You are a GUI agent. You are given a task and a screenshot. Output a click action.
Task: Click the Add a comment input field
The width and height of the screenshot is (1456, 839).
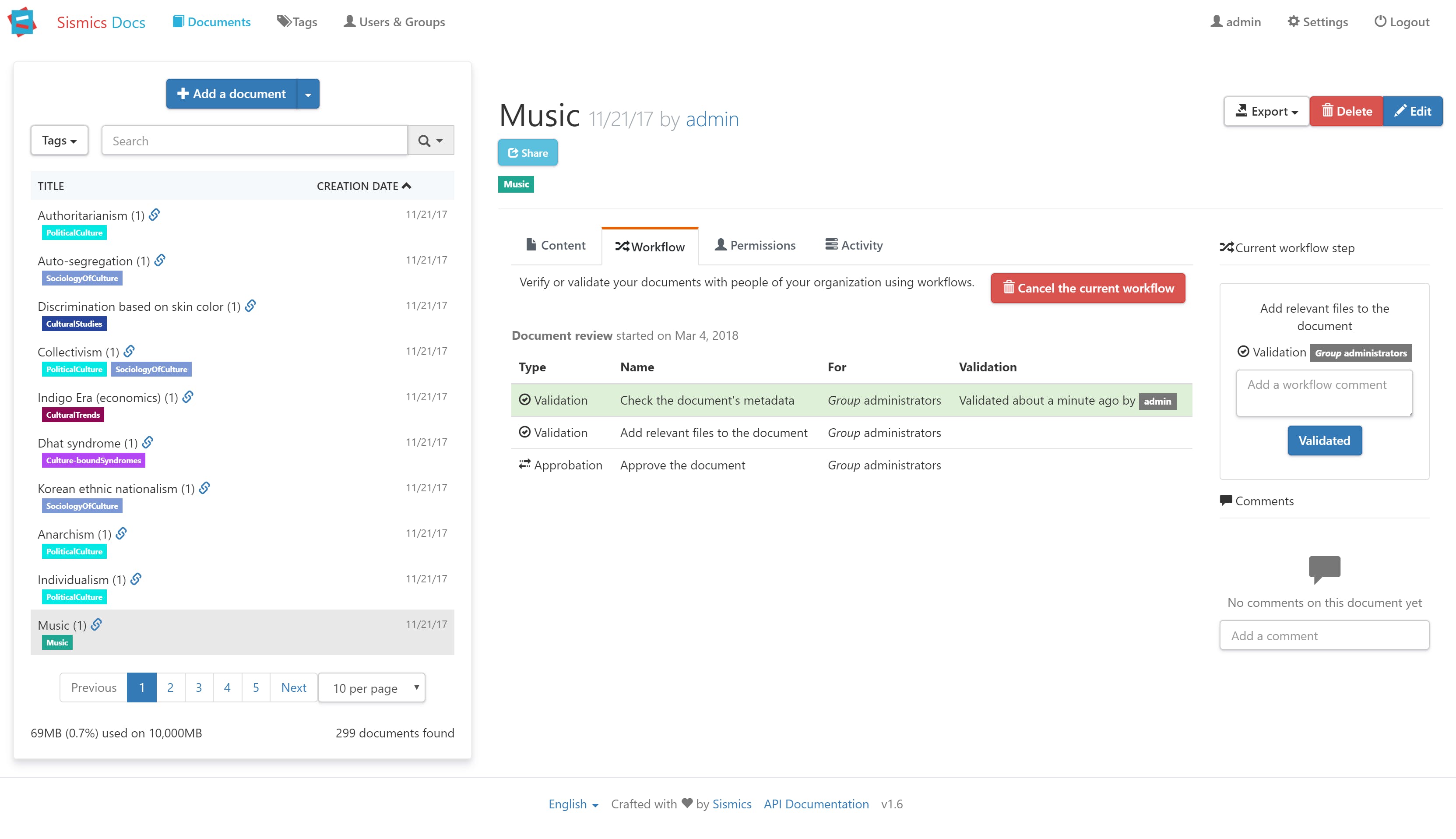coord(1324,635)
